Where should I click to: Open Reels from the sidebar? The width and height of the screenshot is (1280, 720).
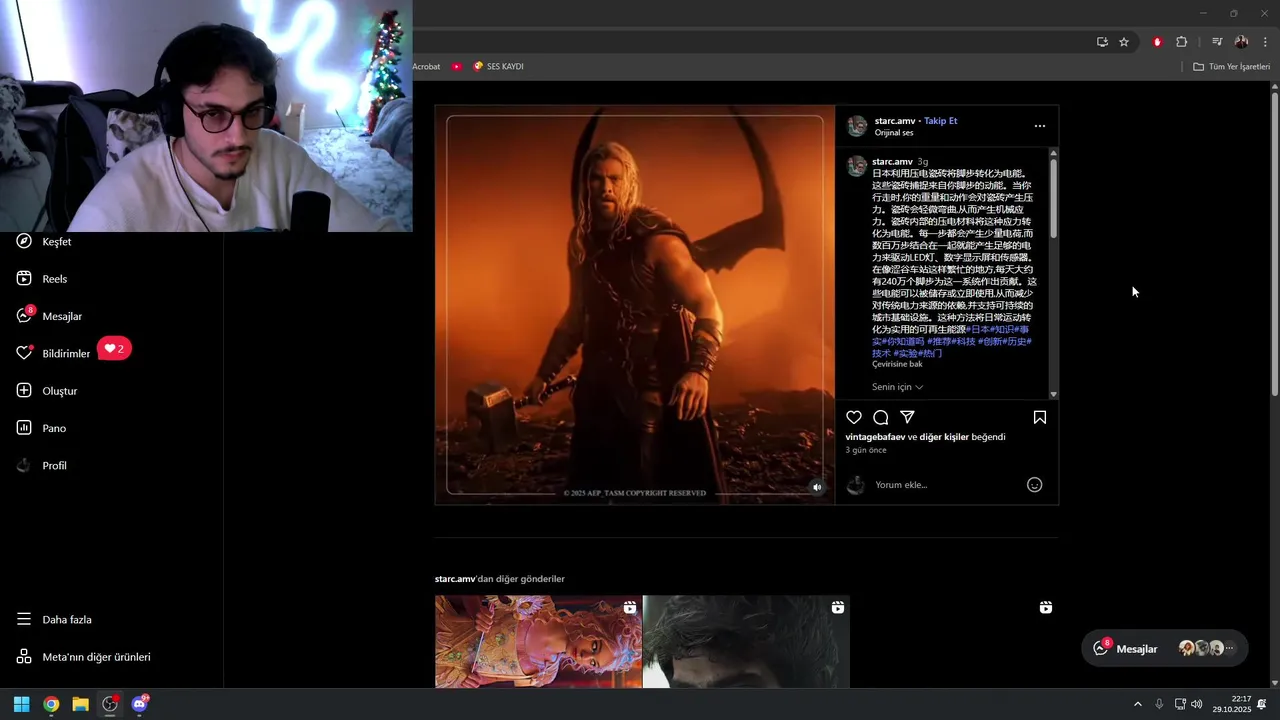(43, 279)
